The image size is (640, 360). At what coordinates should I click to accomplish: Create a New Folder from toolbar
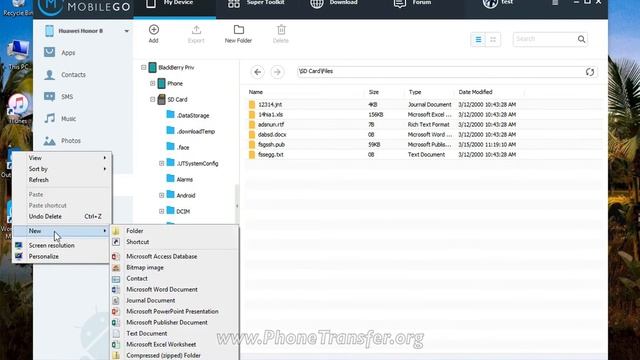[238, 34]
